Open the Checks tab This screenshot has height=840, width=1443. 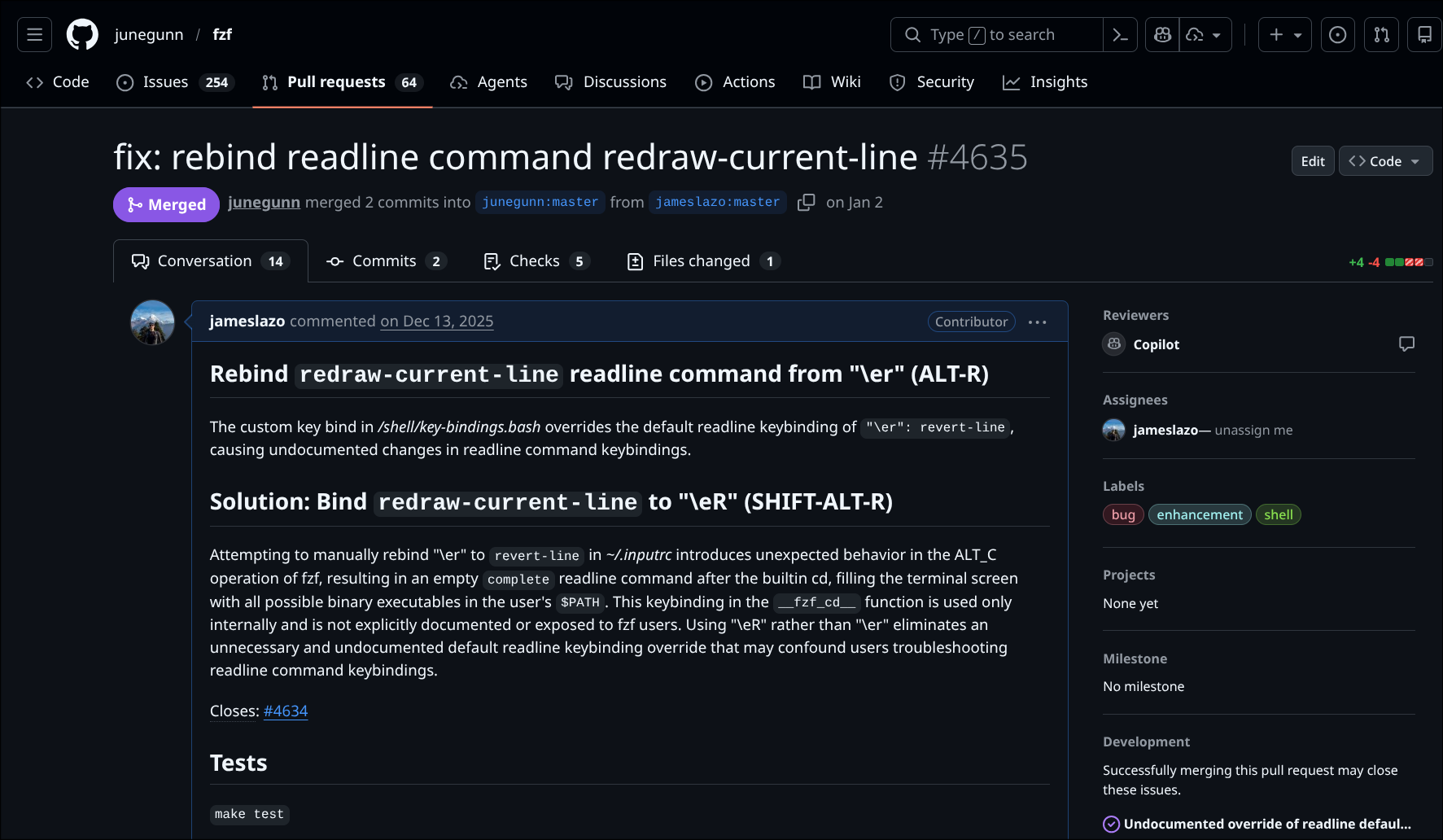(x=536, y=261)
